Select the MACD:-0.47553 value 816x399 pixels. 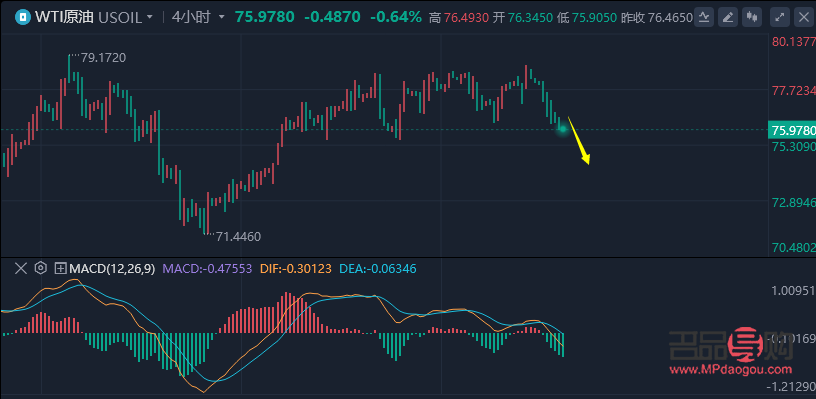pos(207,269)
